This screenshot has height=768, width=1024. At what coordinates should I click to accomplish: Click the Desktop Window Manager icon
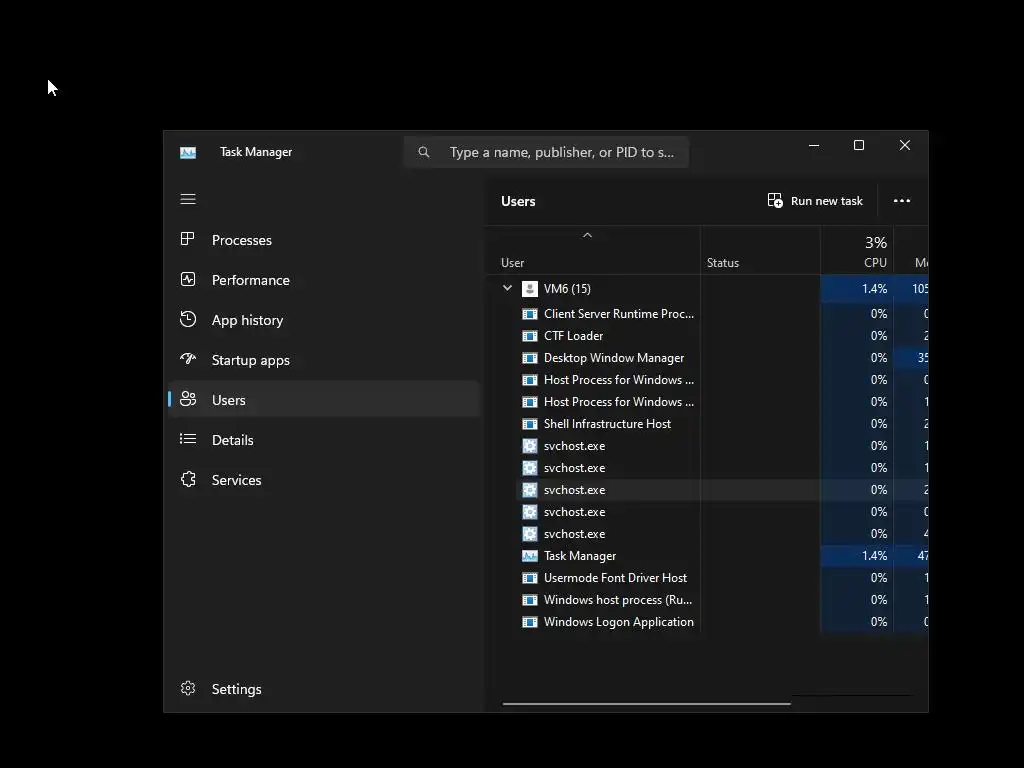point(530,358)
